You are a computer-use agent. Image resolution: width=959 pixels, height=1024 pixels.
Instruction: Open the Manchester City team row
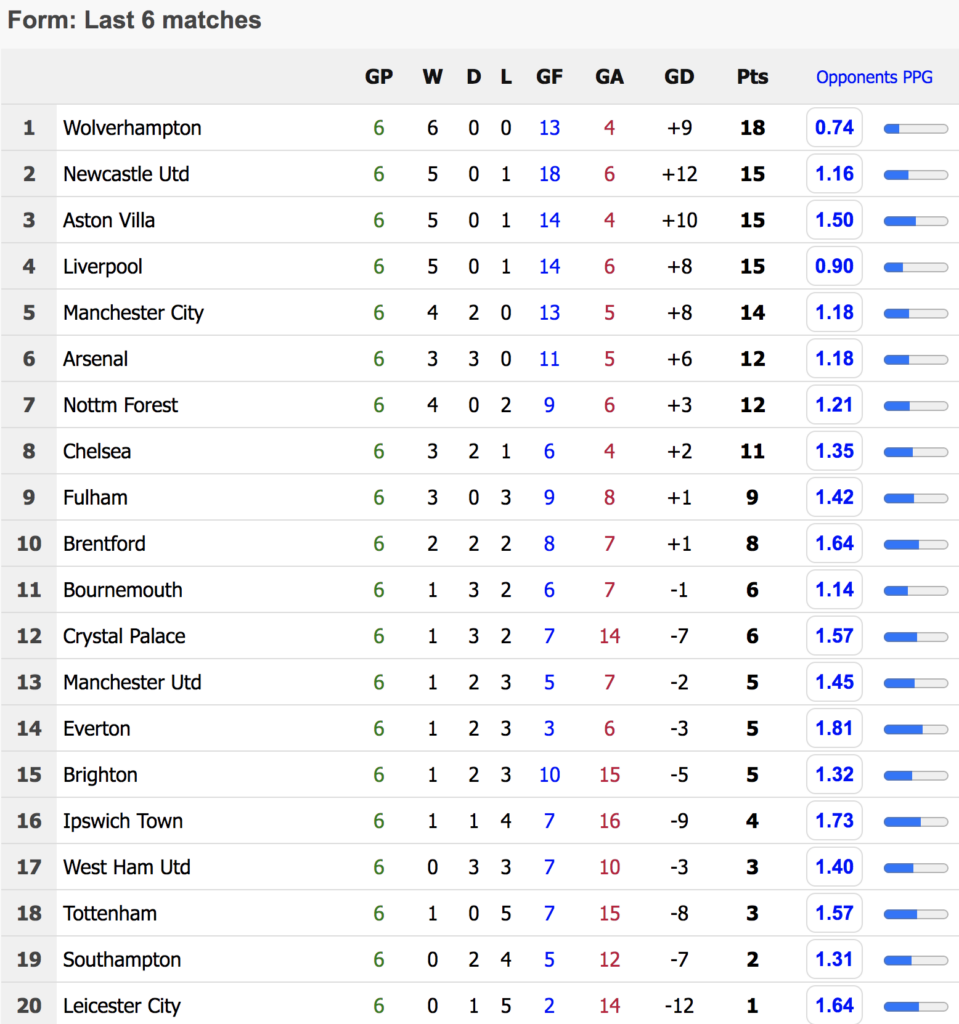(480, 313)
